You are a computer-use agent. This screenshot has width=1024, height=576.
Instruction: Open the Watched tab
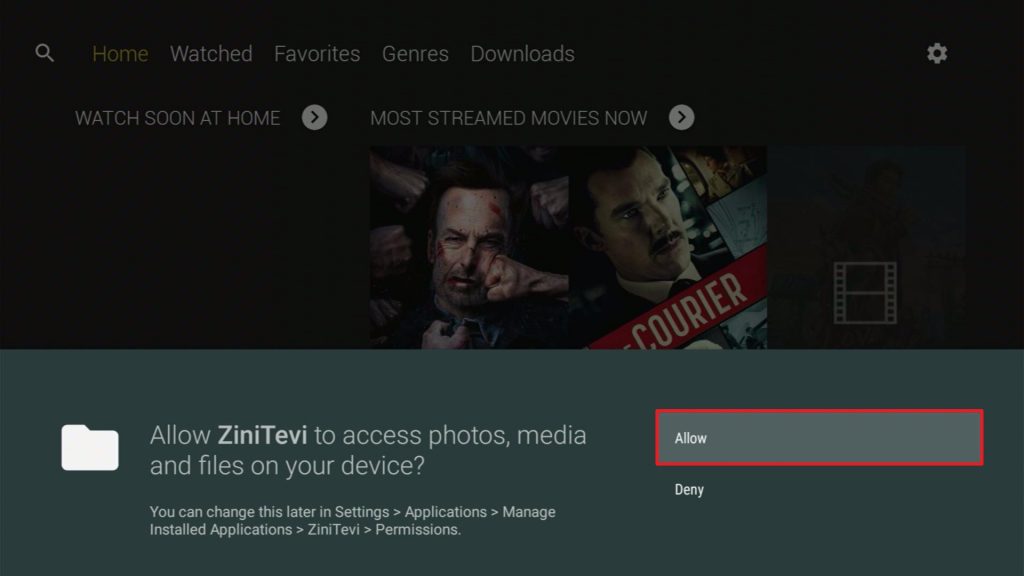coord(211,54)
